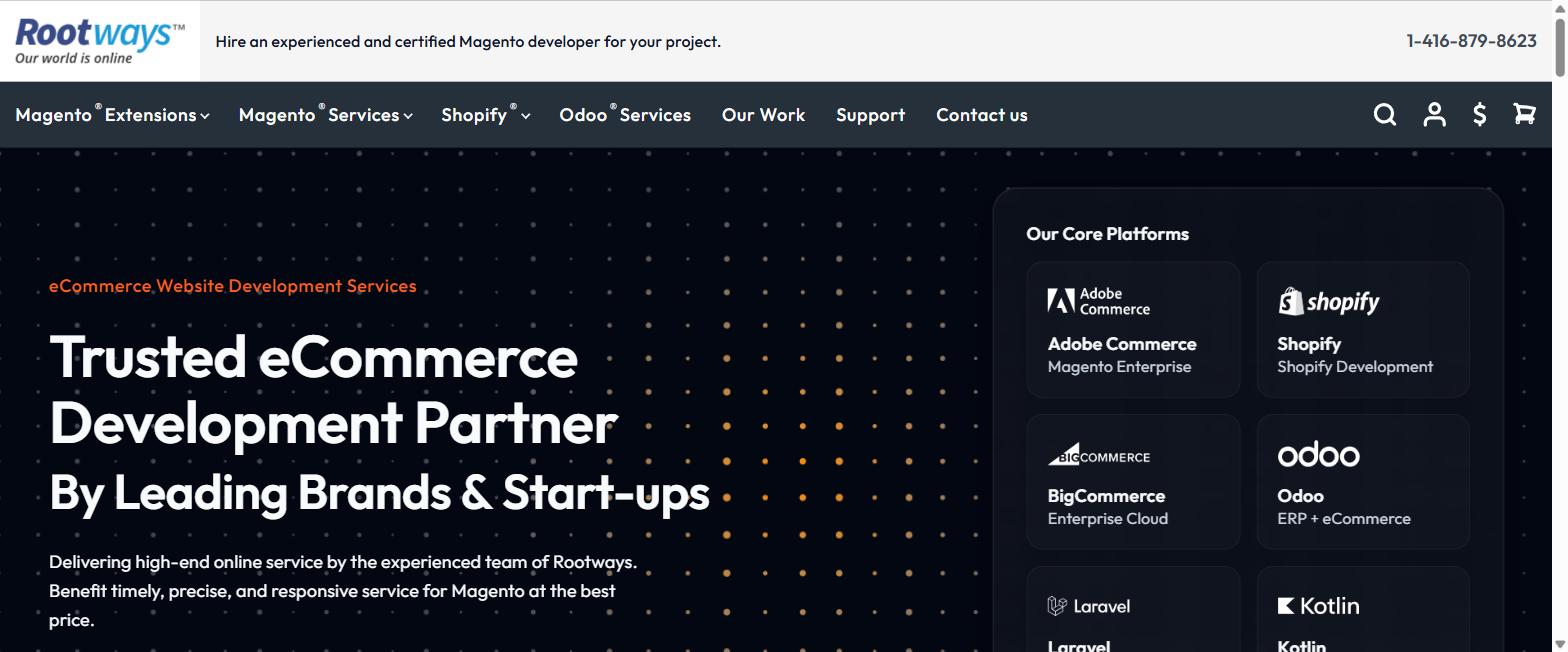Open the Adobe Commerce Magento Enterprise card title
Image resolution: width=1568 pixels, height=652 pixels.
[1122, 344]
